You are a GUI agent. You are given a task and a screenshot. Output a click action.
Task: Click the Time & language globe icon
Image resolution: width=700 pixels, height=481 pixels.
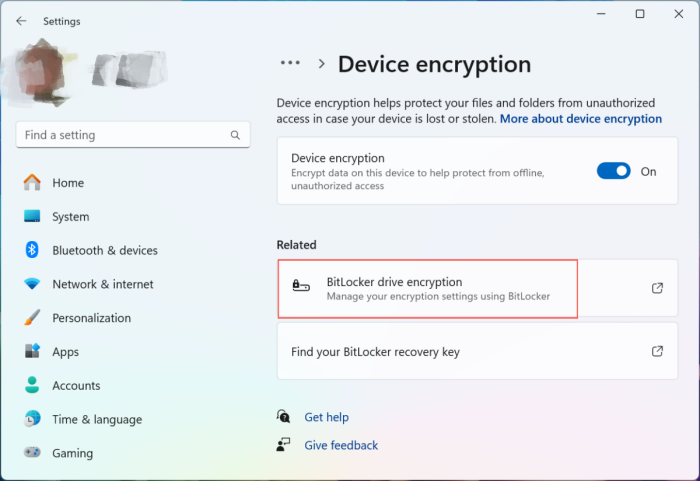pyautogui.click(x=32, y=419)
